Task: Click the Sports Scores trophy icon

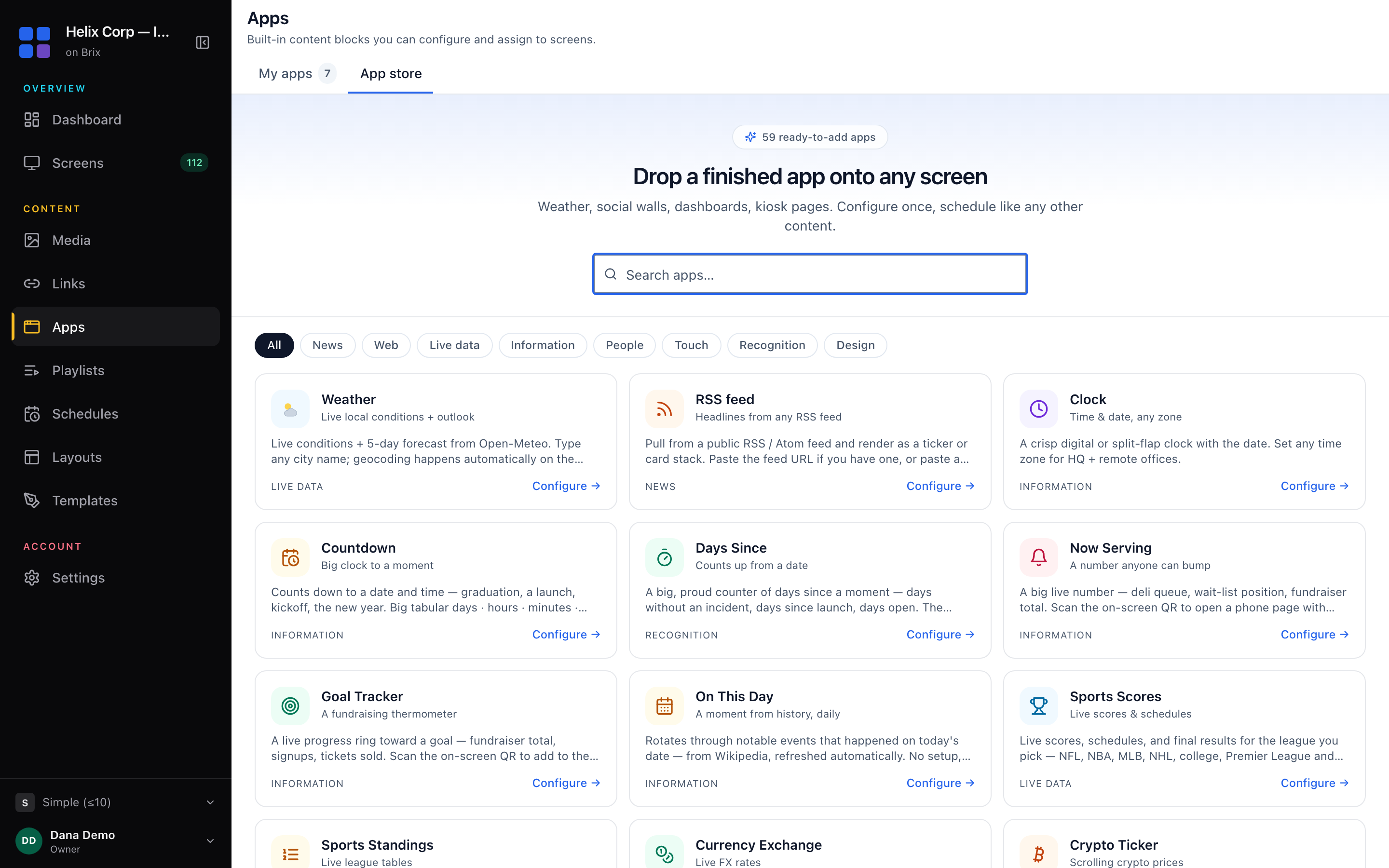Action: click(1039, 705)
